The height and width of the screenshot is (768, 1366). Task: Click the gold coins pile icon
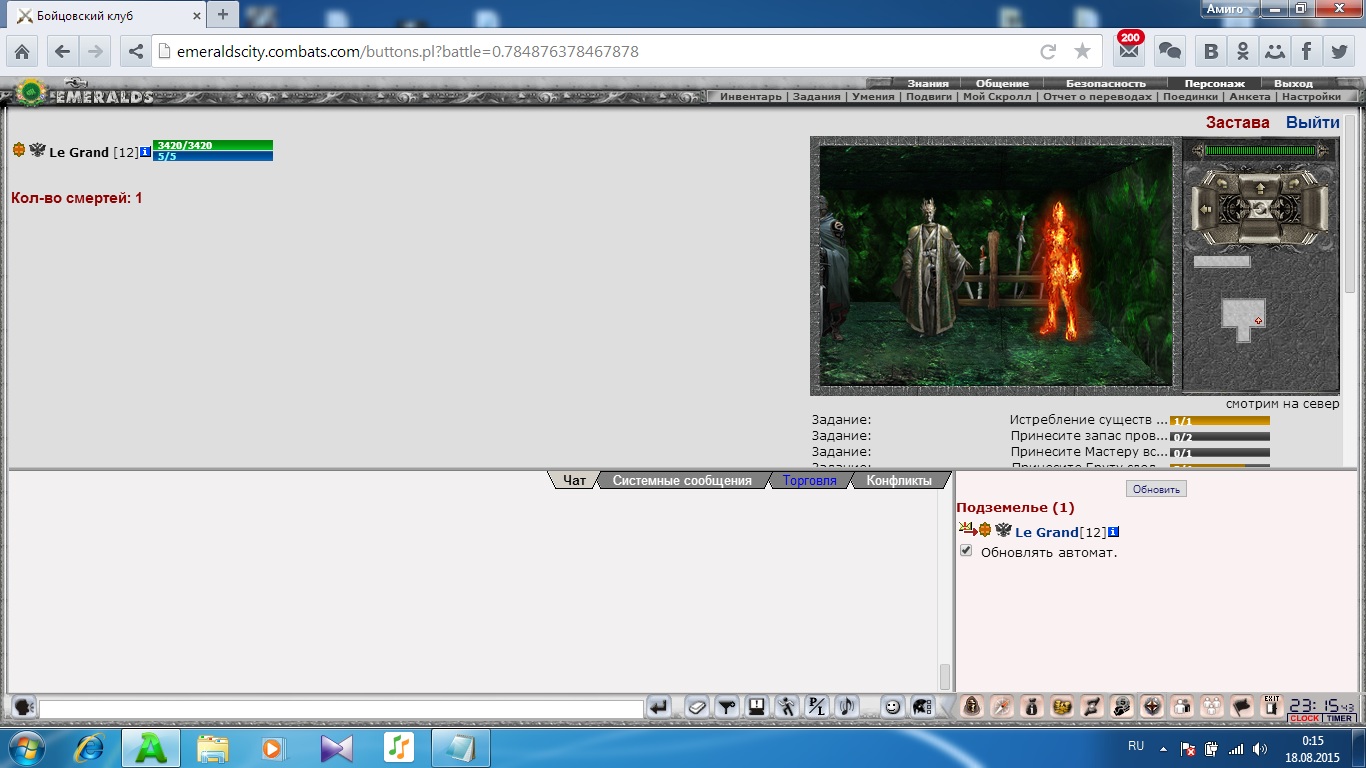1062,706
